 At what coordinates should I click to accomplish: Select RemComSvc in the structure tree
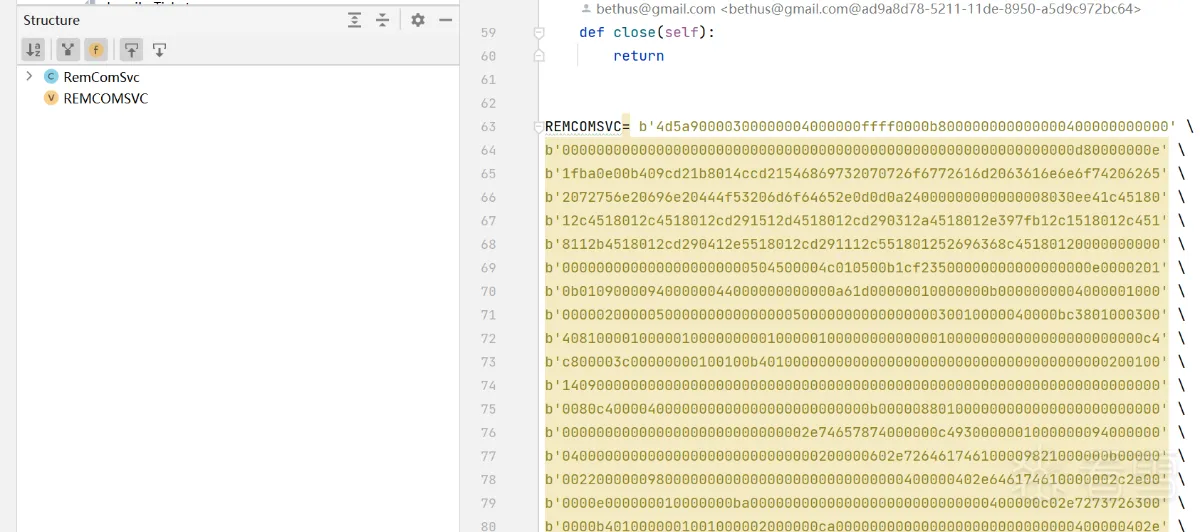[x=101, y=77]
